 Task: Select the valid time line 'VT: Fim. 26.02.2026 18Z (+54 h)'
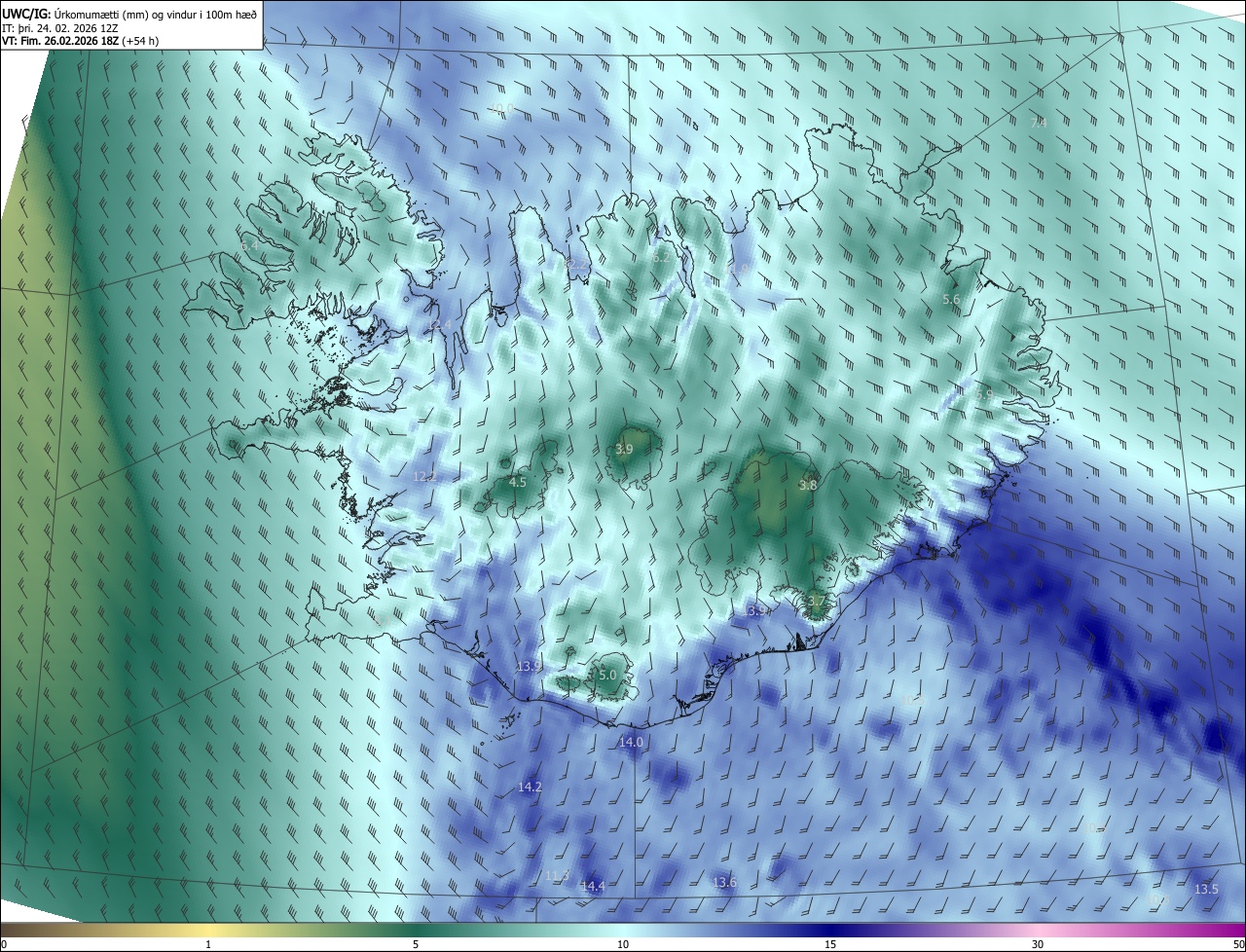(x=80, y=41)
